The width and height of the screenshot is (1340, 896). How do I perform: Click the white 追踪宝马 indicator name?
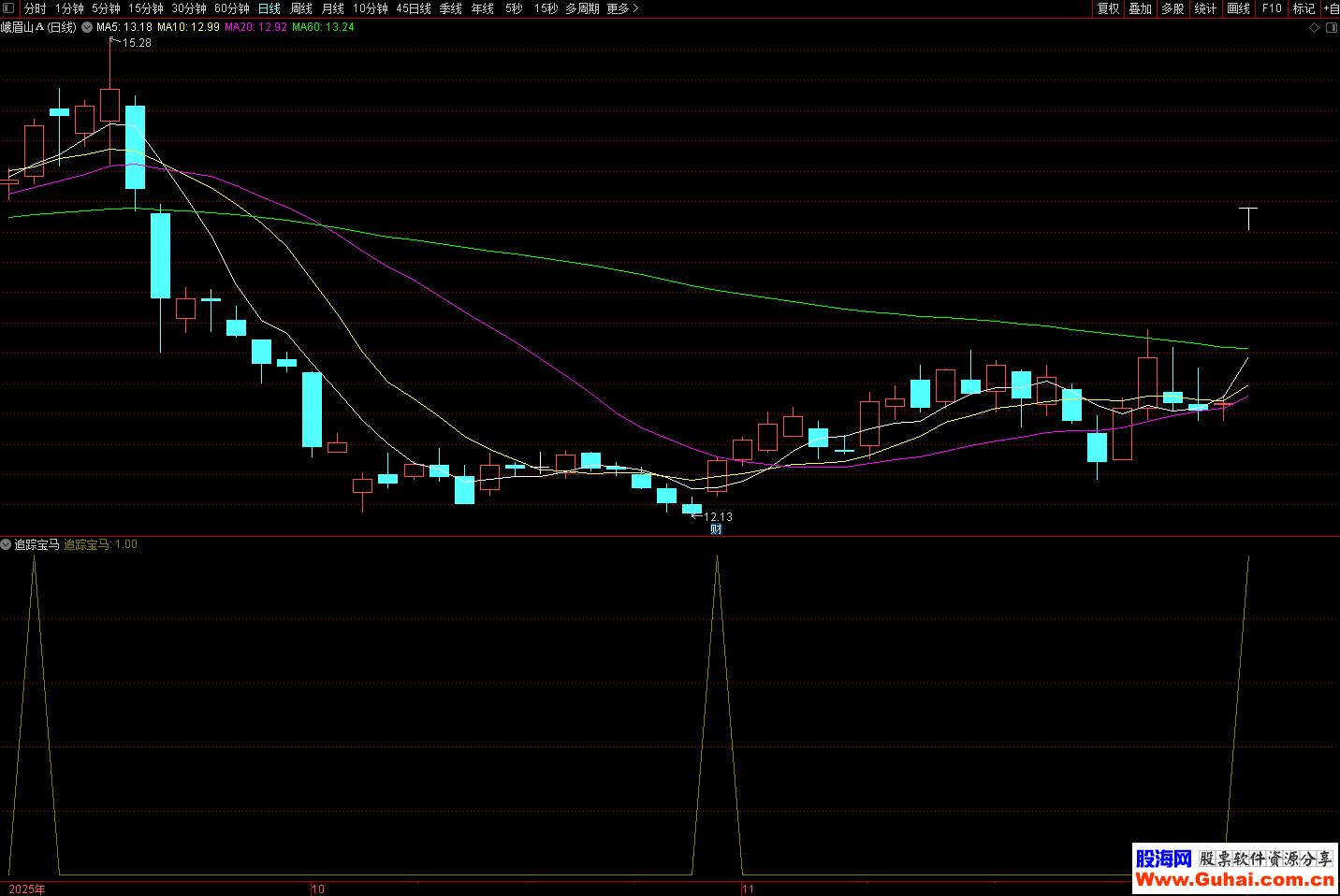pos(36,544)
